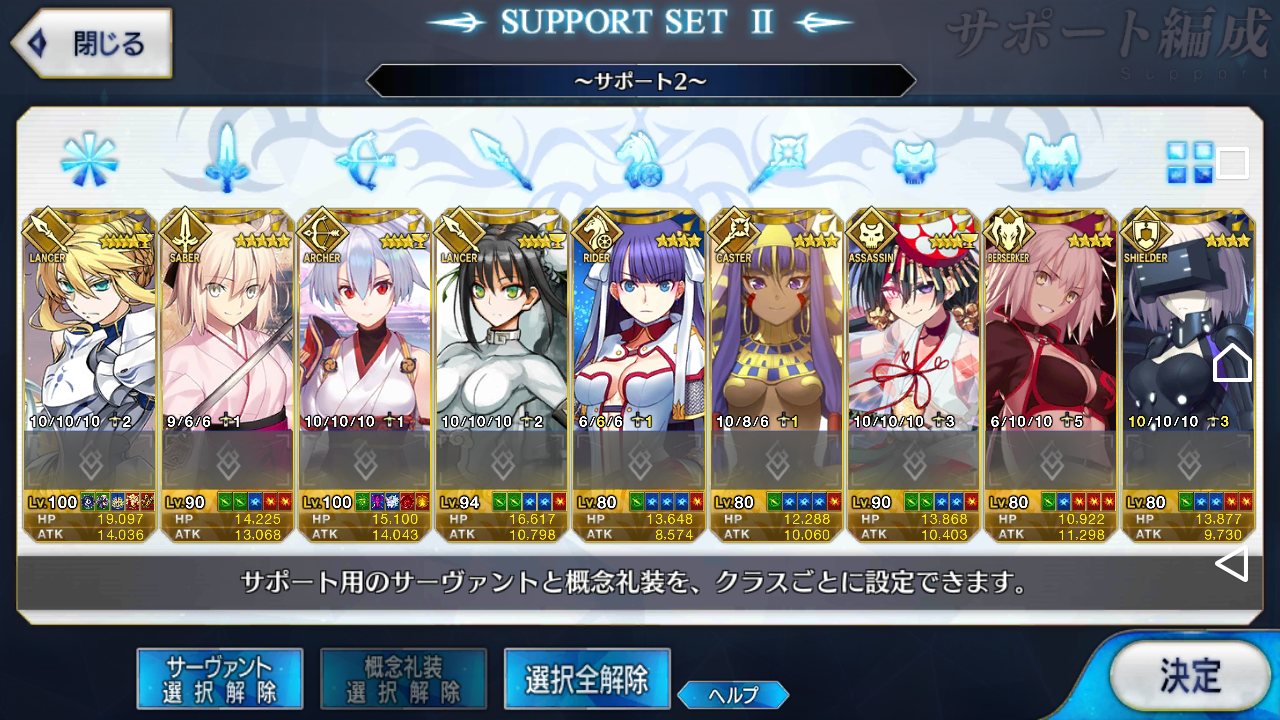Select the Archer class bow icon
Image resolution: width=1280 pixels, height=720 pixels.
coord(364,159)
